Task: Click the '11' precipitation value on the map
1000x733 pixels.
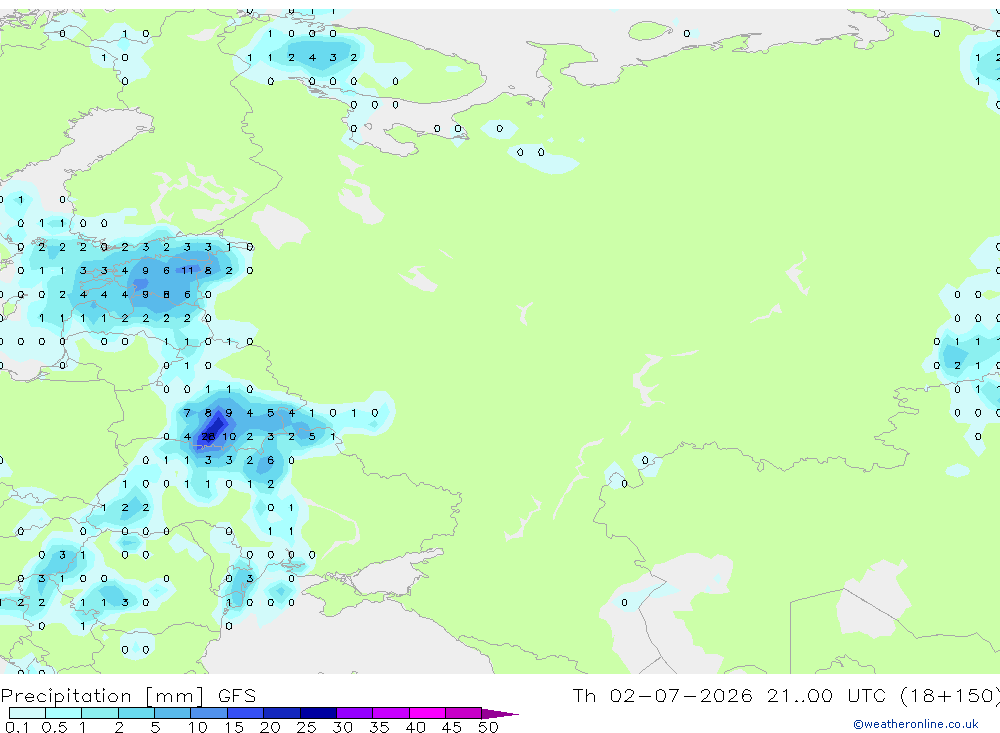Action: (187, 270)
